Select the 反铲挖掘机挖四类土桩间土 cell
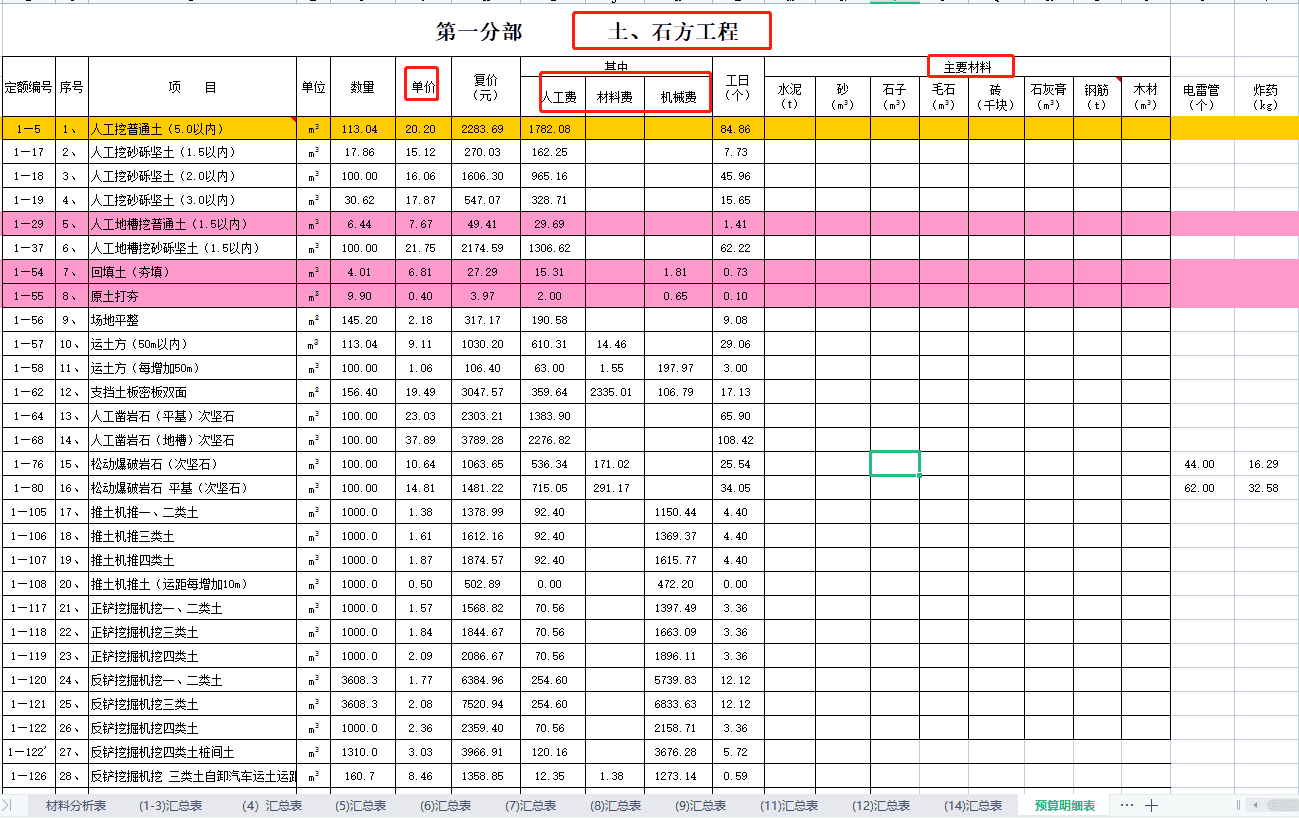The width and height of the screenshot is (1299, 818). 193,752
